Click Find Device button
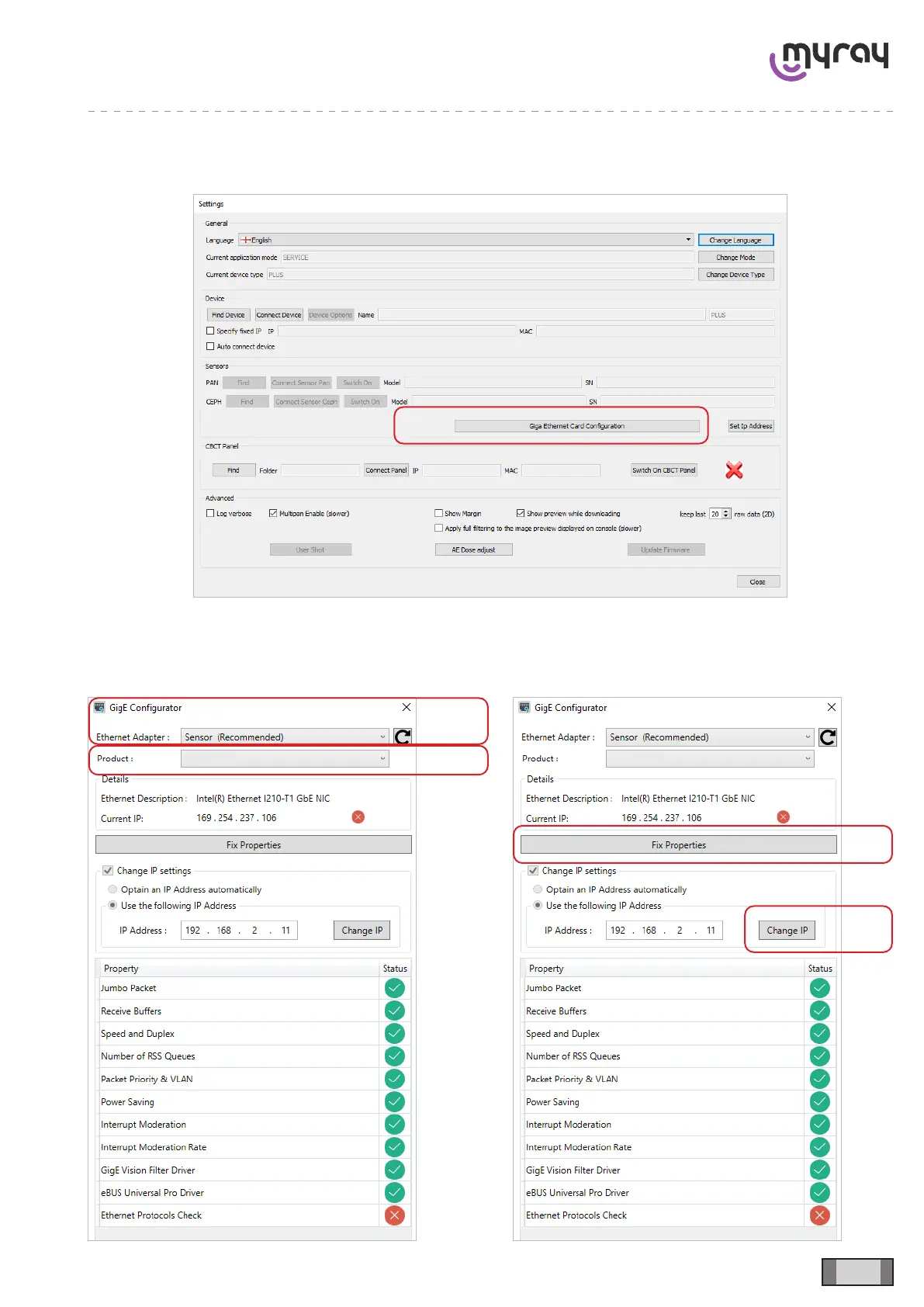924x1307 pixels. [228, 314]
